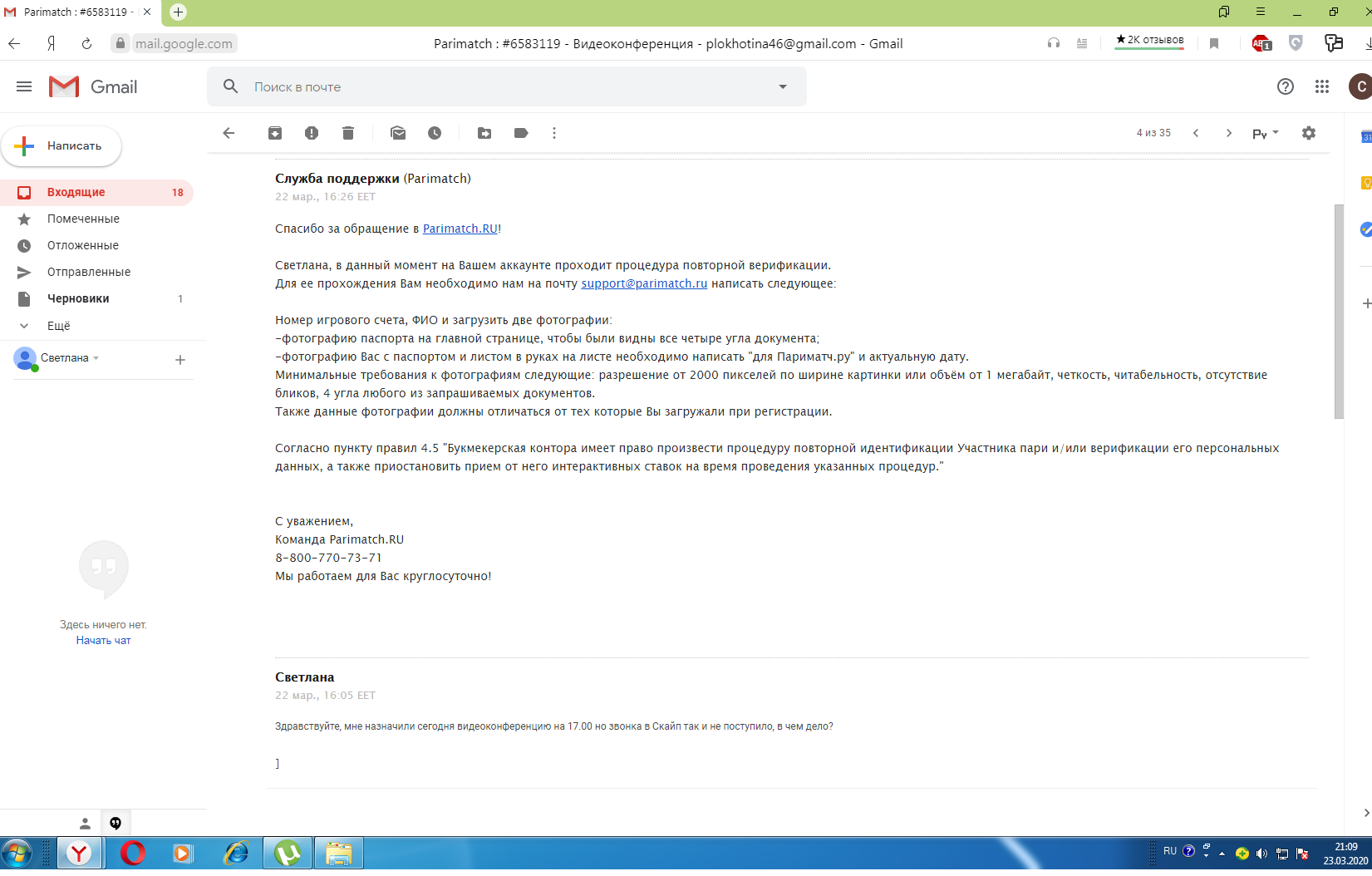The height and width of the screenshot is (876, 1372).
Task: Click the Move to folder icon
Action: pyautogui.click(x=484, y=133)
